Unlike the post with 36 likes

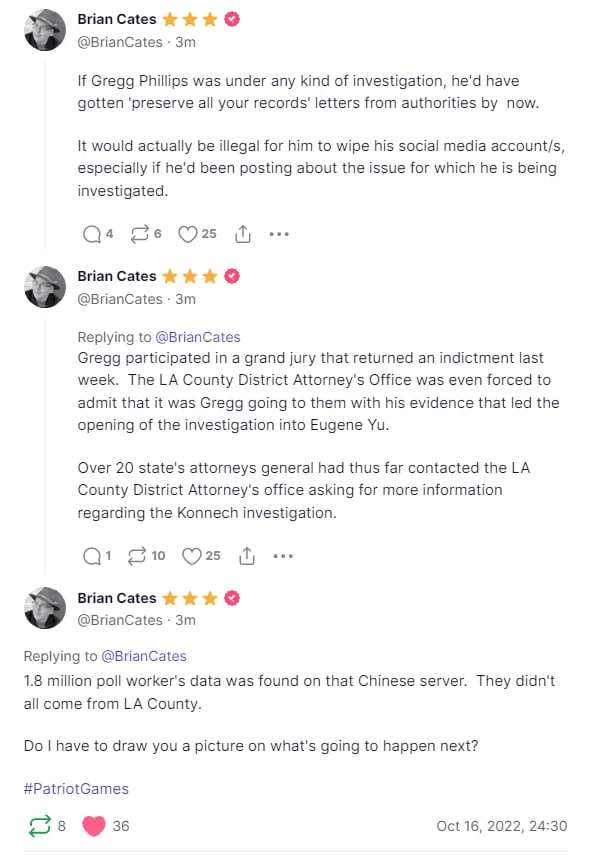pyautogui.click(x=94, y=826)
